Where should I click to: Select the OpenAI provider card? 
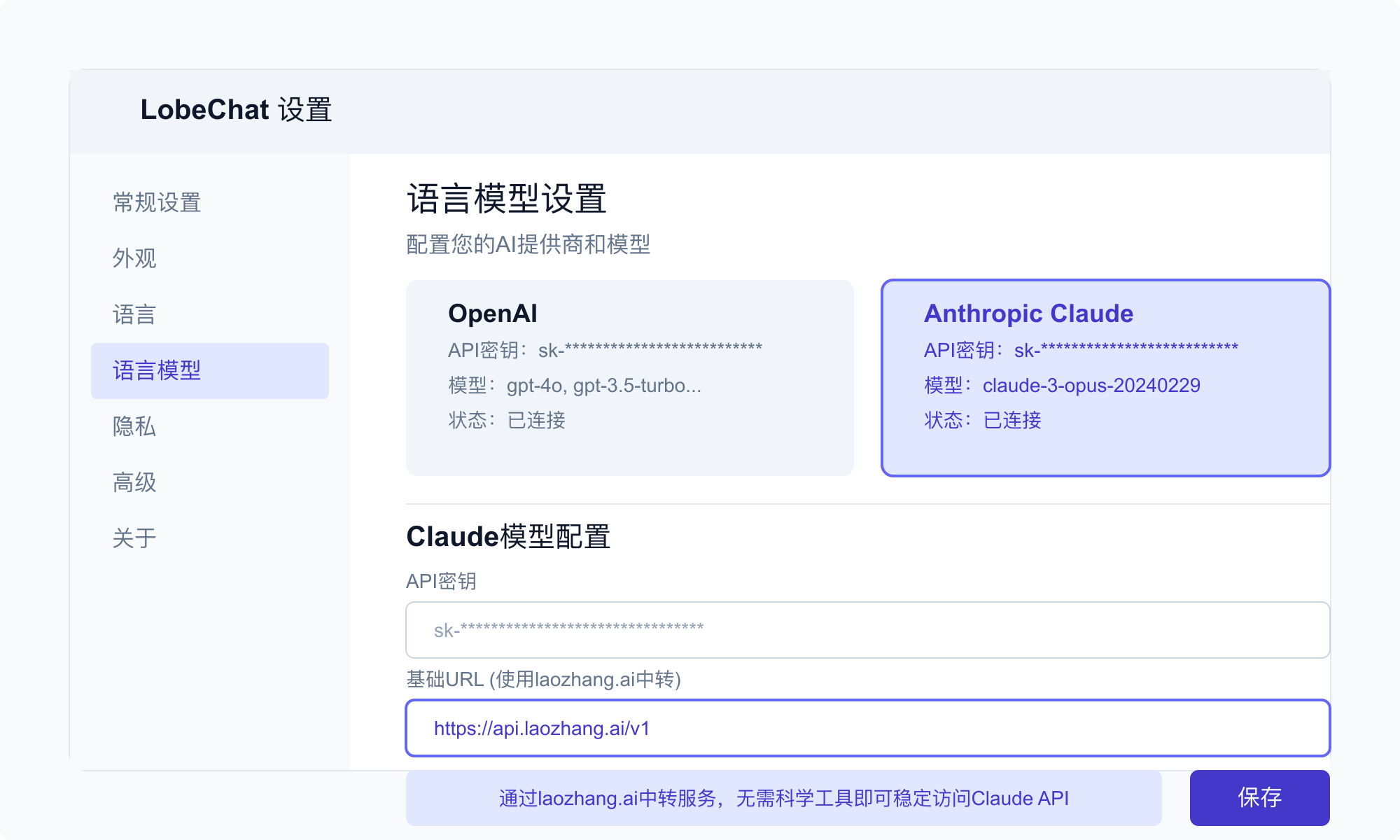click(x=630, y=378)
